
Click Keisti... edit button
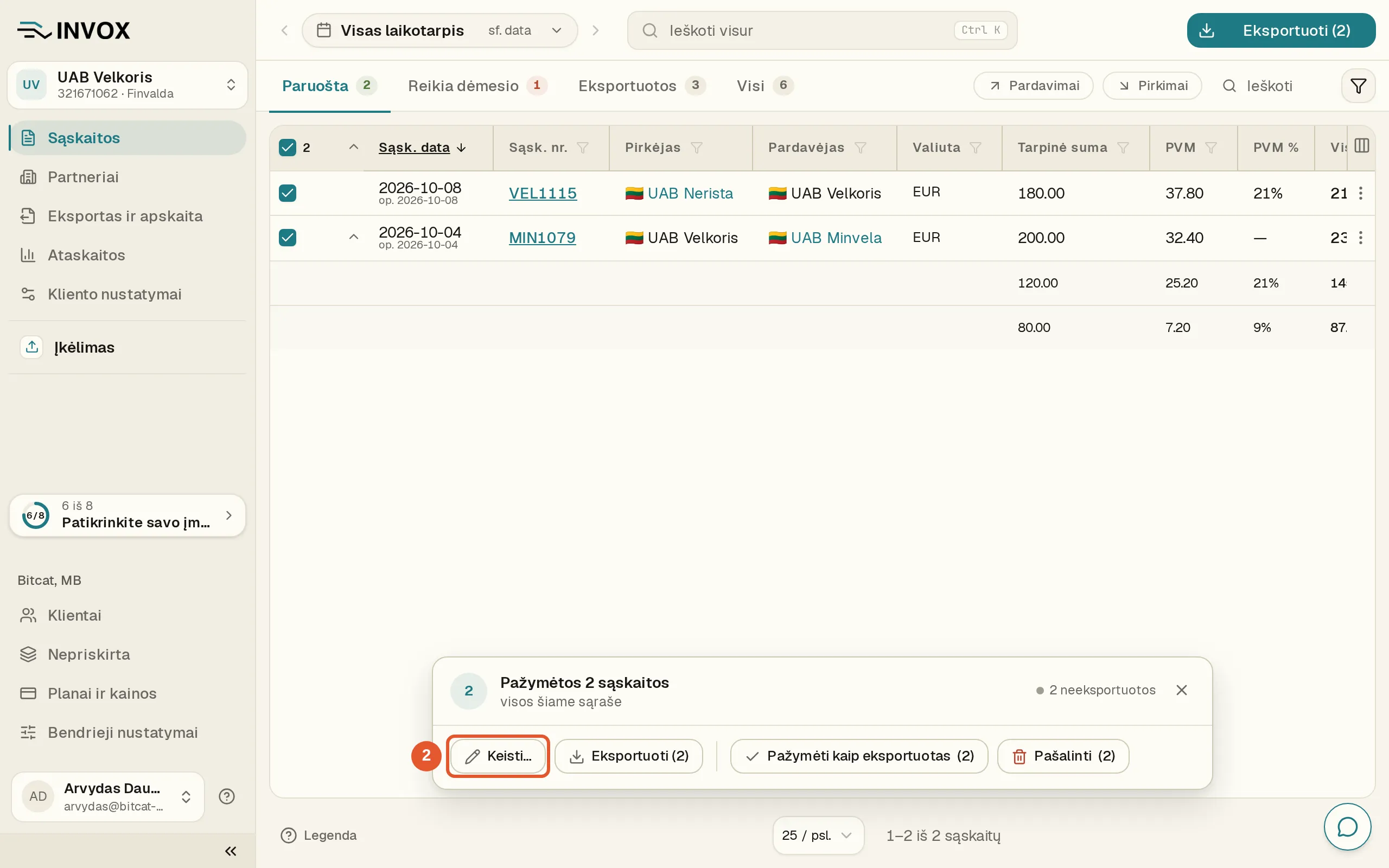coord(498,756)
